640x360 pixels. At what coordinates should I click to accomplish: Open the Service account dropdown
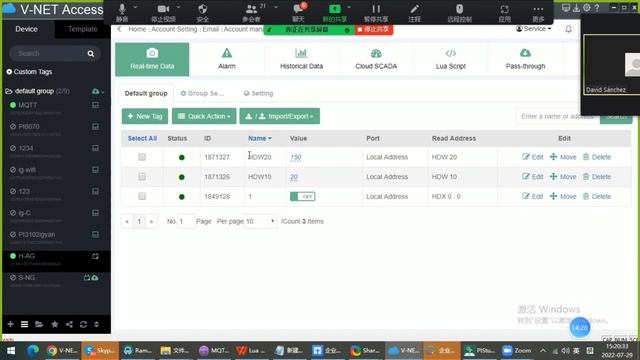click(533, 29)
